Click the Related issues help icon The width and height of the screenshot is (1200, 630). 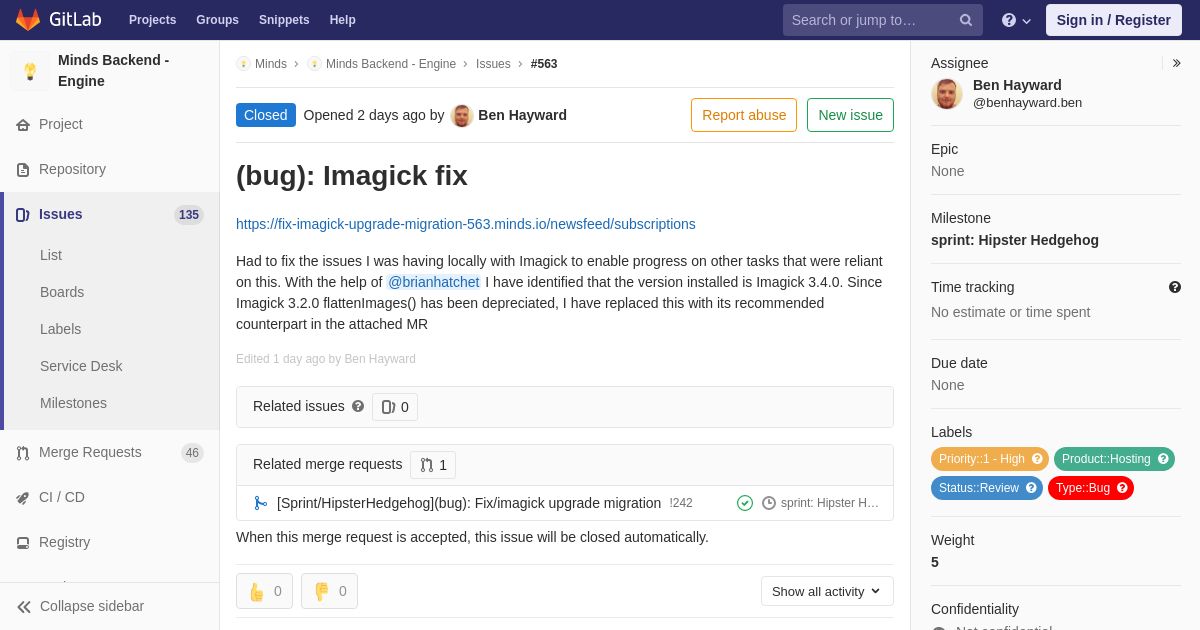click(x=358, y=406)
